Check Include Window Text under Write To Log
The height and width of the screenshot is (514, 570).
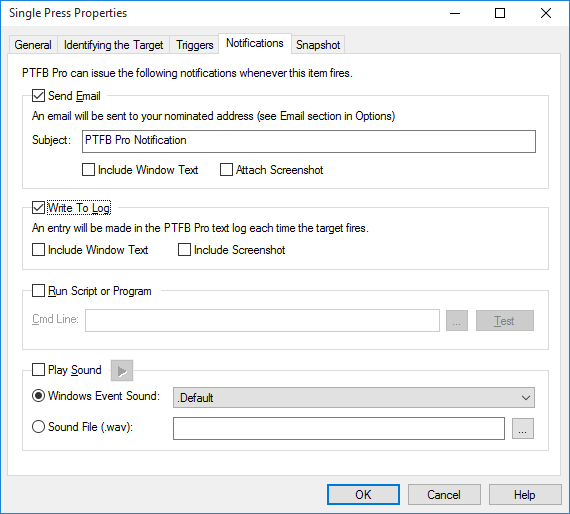pos(39,250)
